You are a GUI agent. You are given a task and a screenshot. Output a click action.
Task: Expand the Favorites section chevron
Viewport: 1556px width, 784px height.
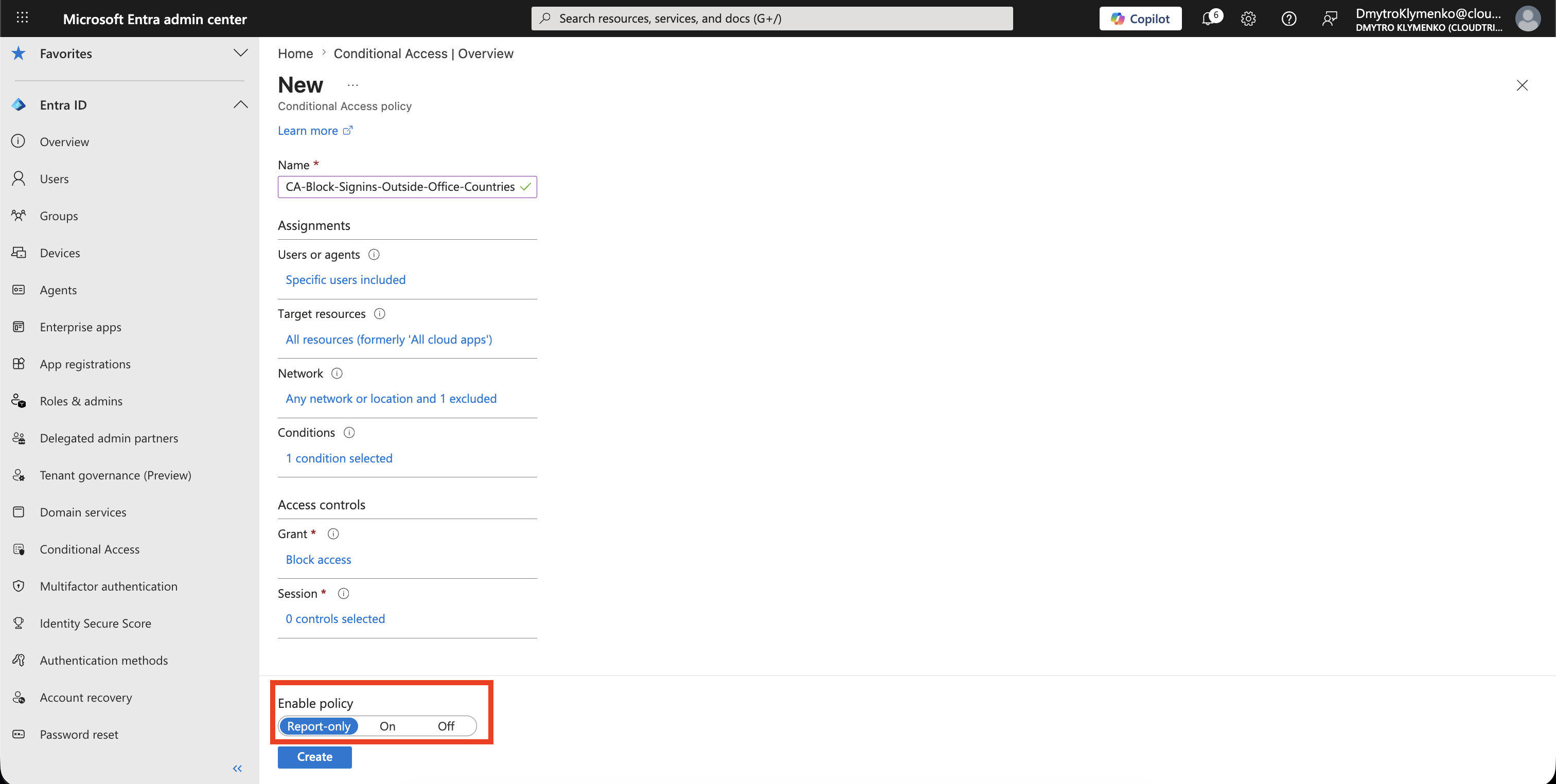click(x=240, y=53)
